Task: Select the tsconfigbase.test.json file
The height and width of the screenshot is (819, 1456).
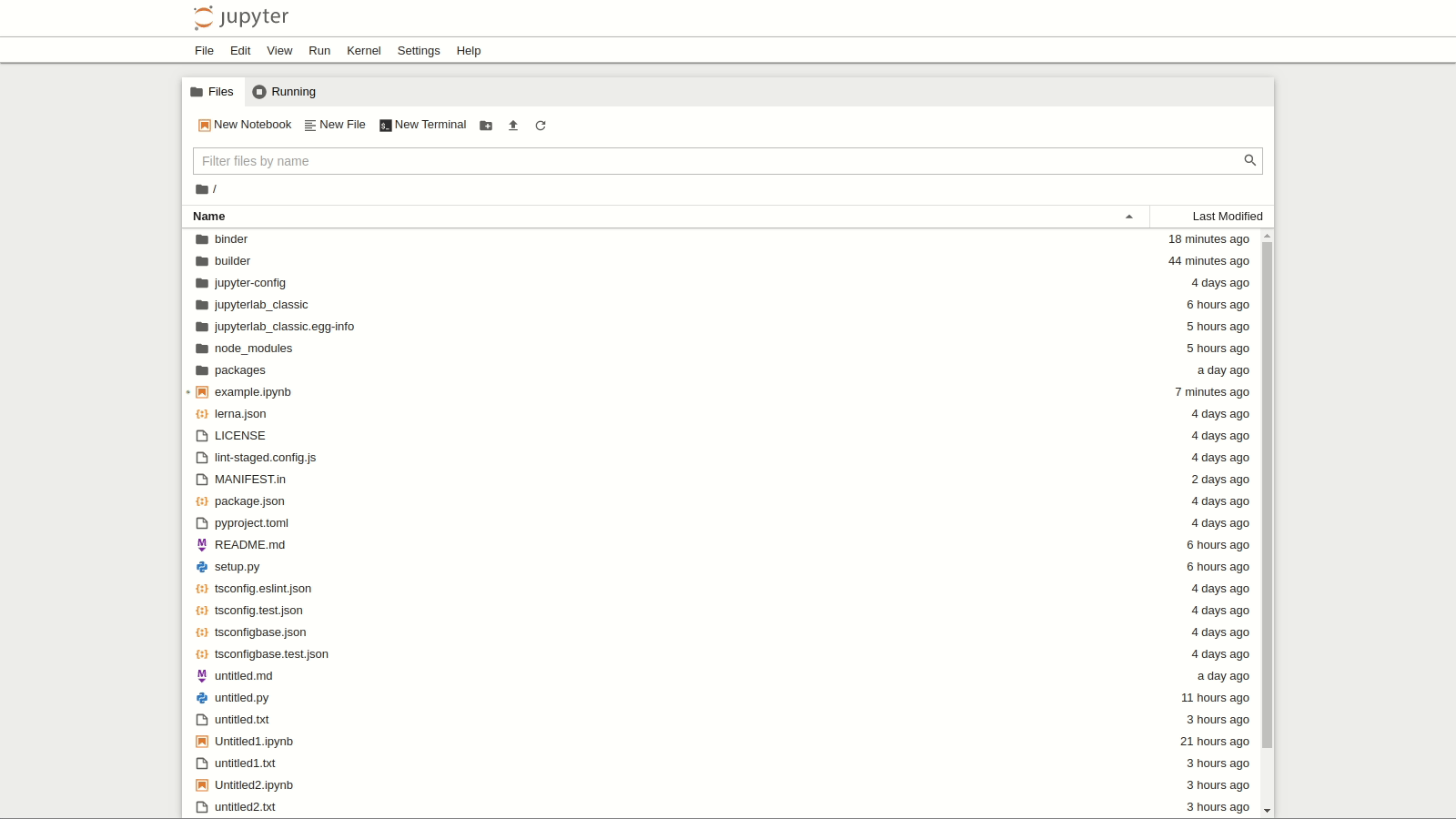Action: click(x=723, y=654)
